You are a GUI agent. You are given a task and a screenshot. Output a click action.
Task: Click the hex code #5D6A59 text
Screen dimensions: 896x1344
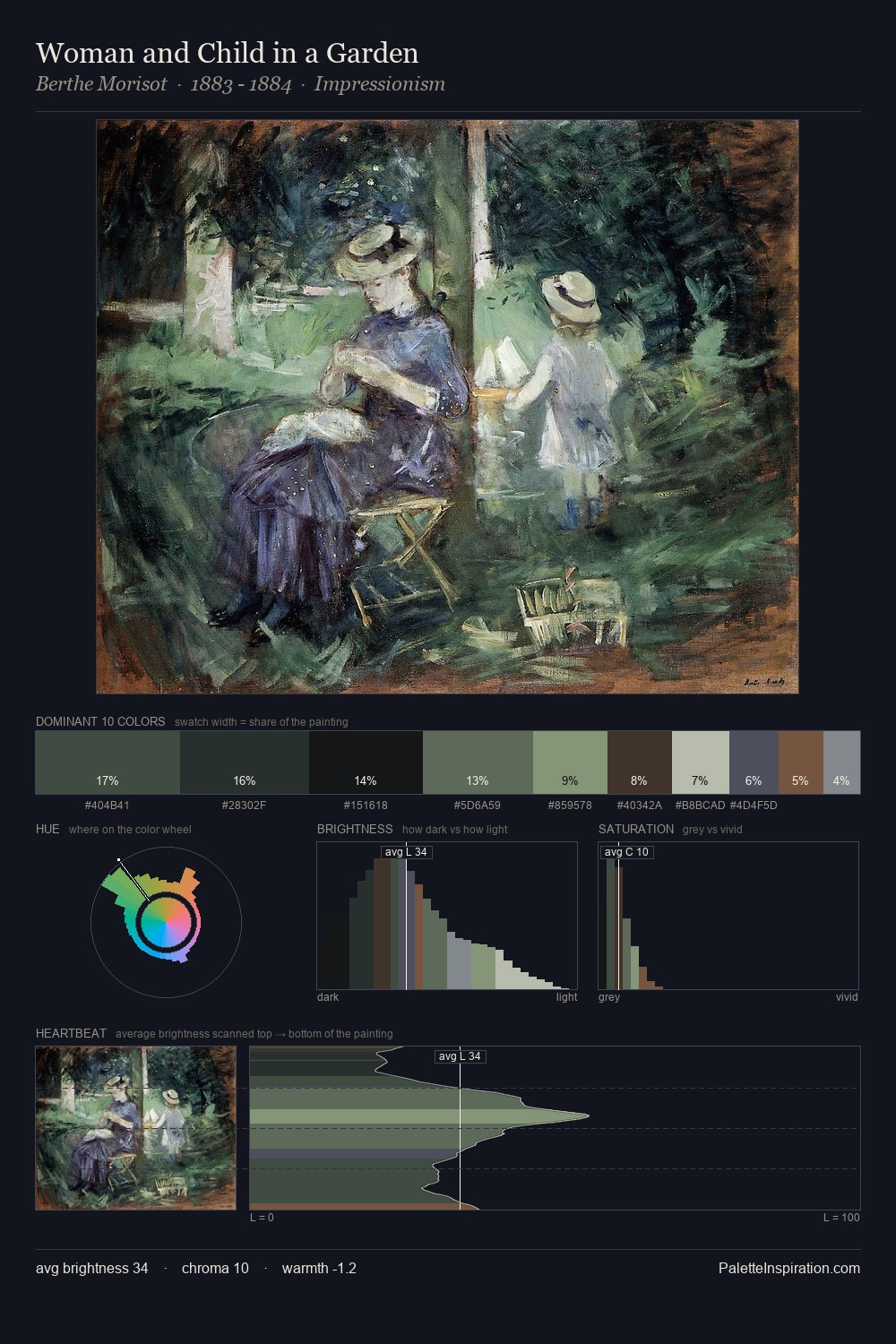click(x=478, y=806)
